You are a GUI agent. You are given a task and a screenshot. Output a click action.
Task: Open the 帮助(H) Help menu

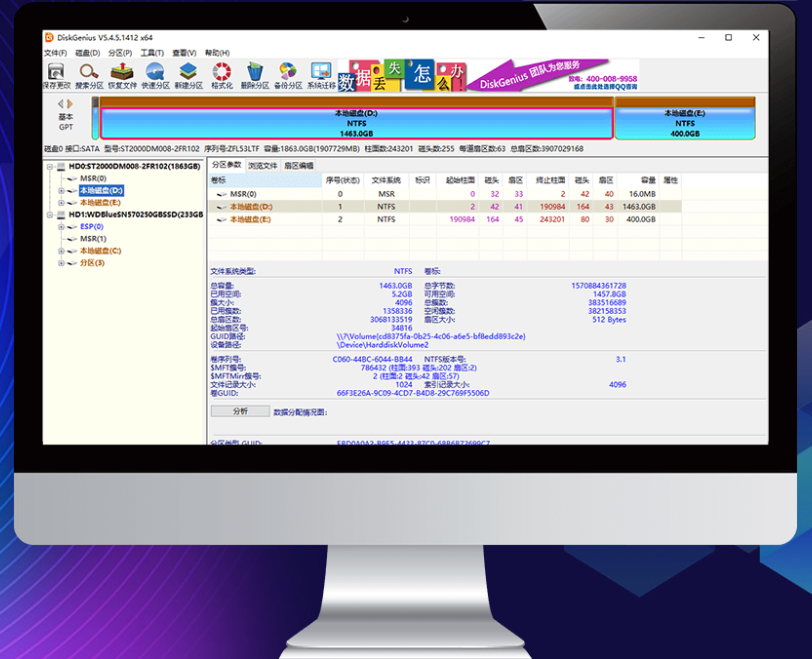tap(217, 53)
